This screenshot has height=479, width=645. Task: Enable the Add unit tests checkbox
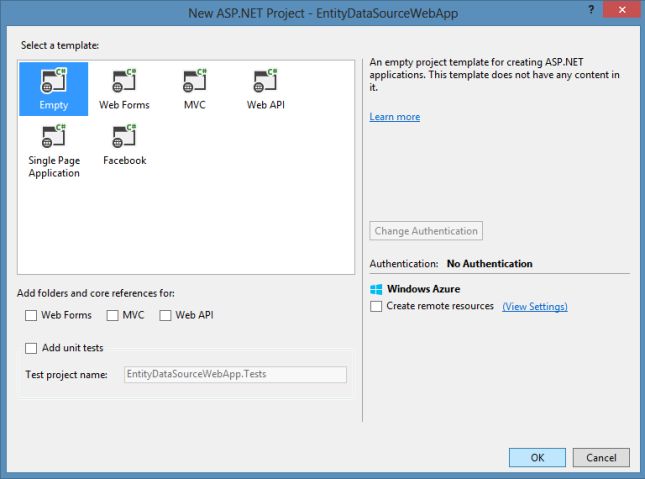[x=31, y=348]
